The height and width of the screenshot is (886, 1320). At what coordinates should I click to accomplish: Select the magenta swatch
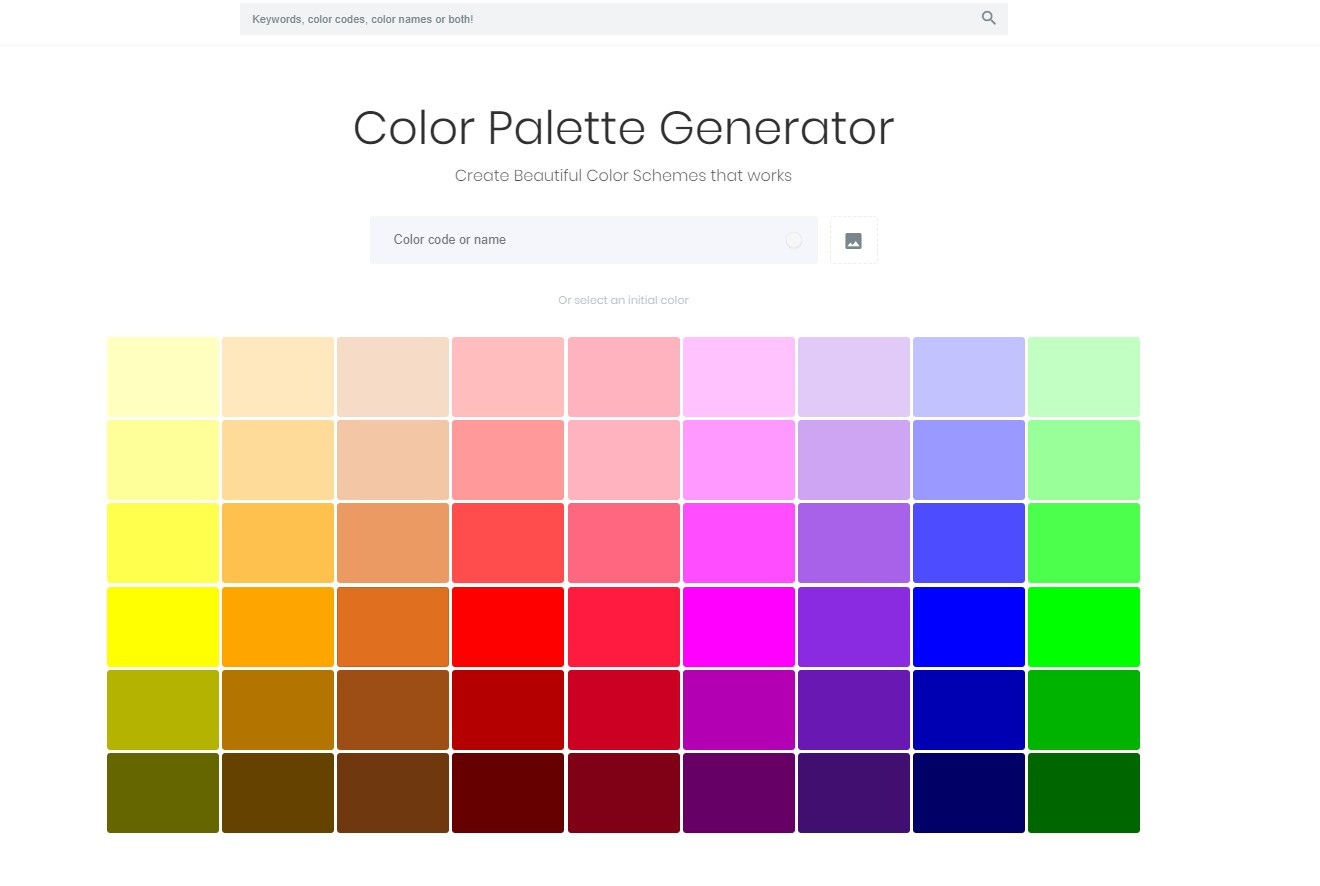point(739,627)
